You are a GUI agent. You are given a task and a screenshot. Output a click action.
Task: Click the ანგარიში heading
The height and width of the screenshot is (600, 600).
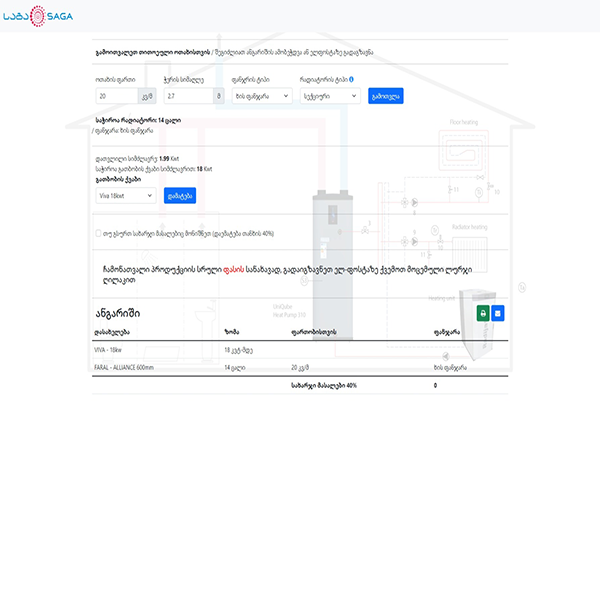point(118,313)
